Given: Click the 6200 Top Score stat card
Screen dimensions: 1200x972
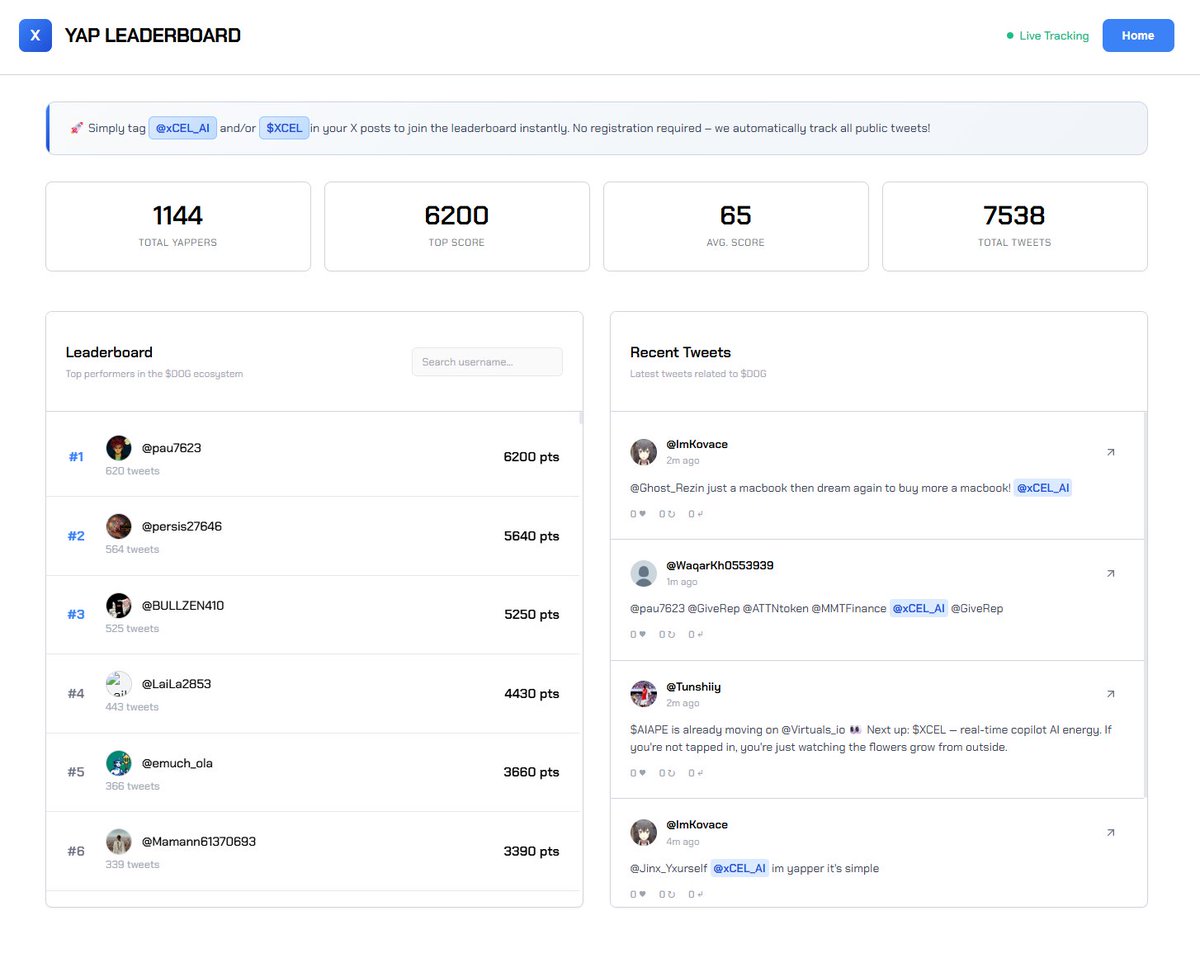Looking at the screenshot, I should coord(457,226).
